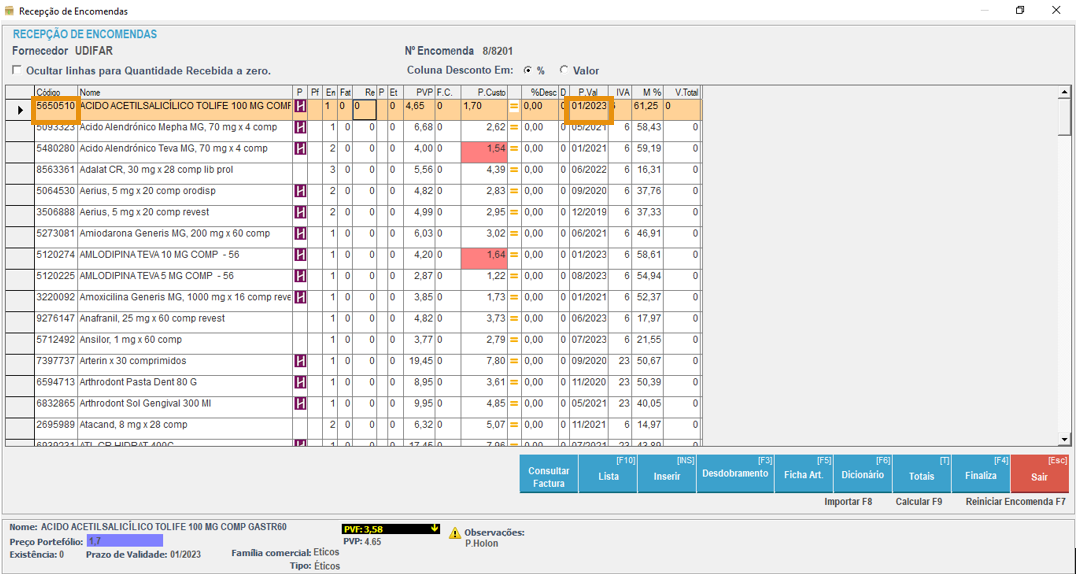Image resolution: width=1076 pixels, height=574 pixels.
Task: Click Reiniciar Encomenda F7 link
Action: 1015,502
